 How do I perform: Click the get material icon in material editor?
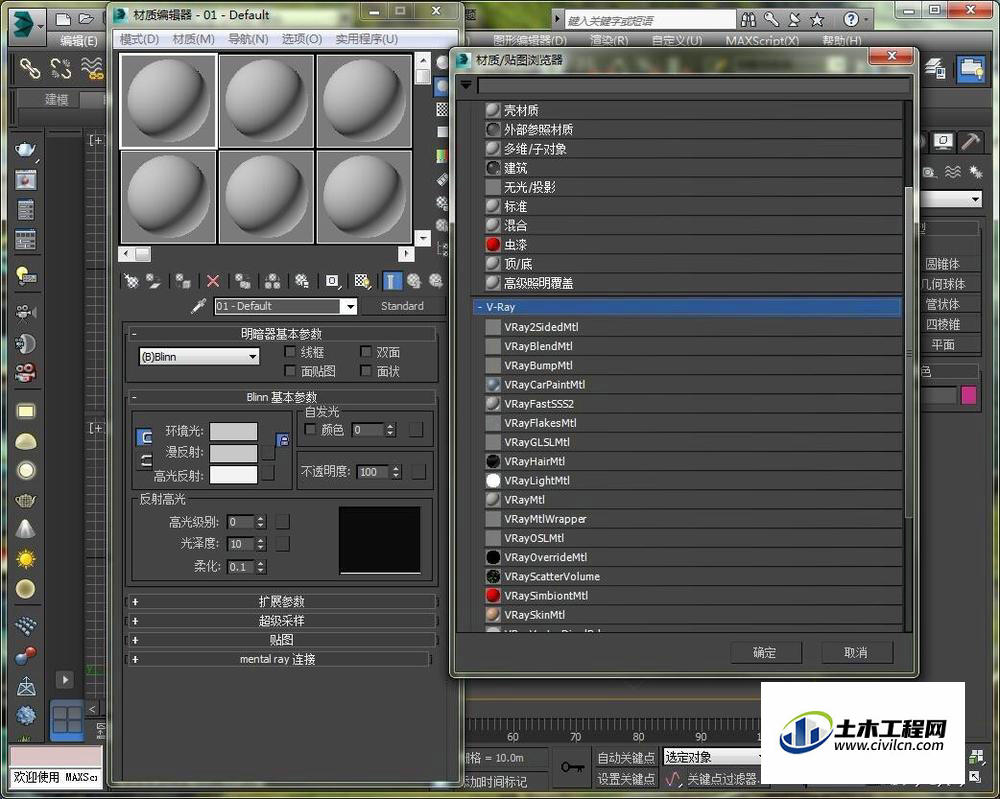[x=131, y=281]
